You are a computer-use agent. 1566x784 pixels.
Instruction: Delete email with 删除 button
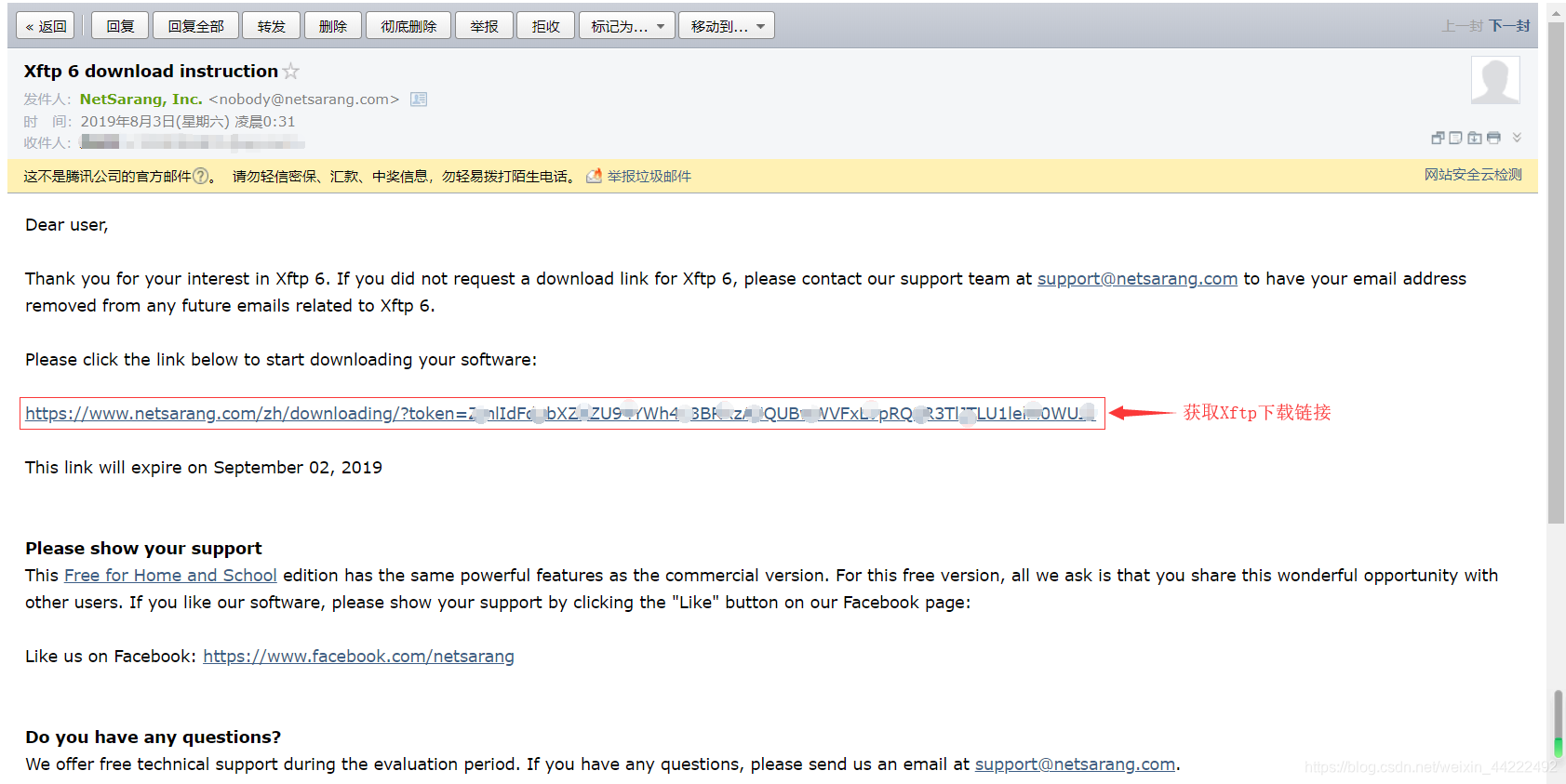[x=333, y=26]
